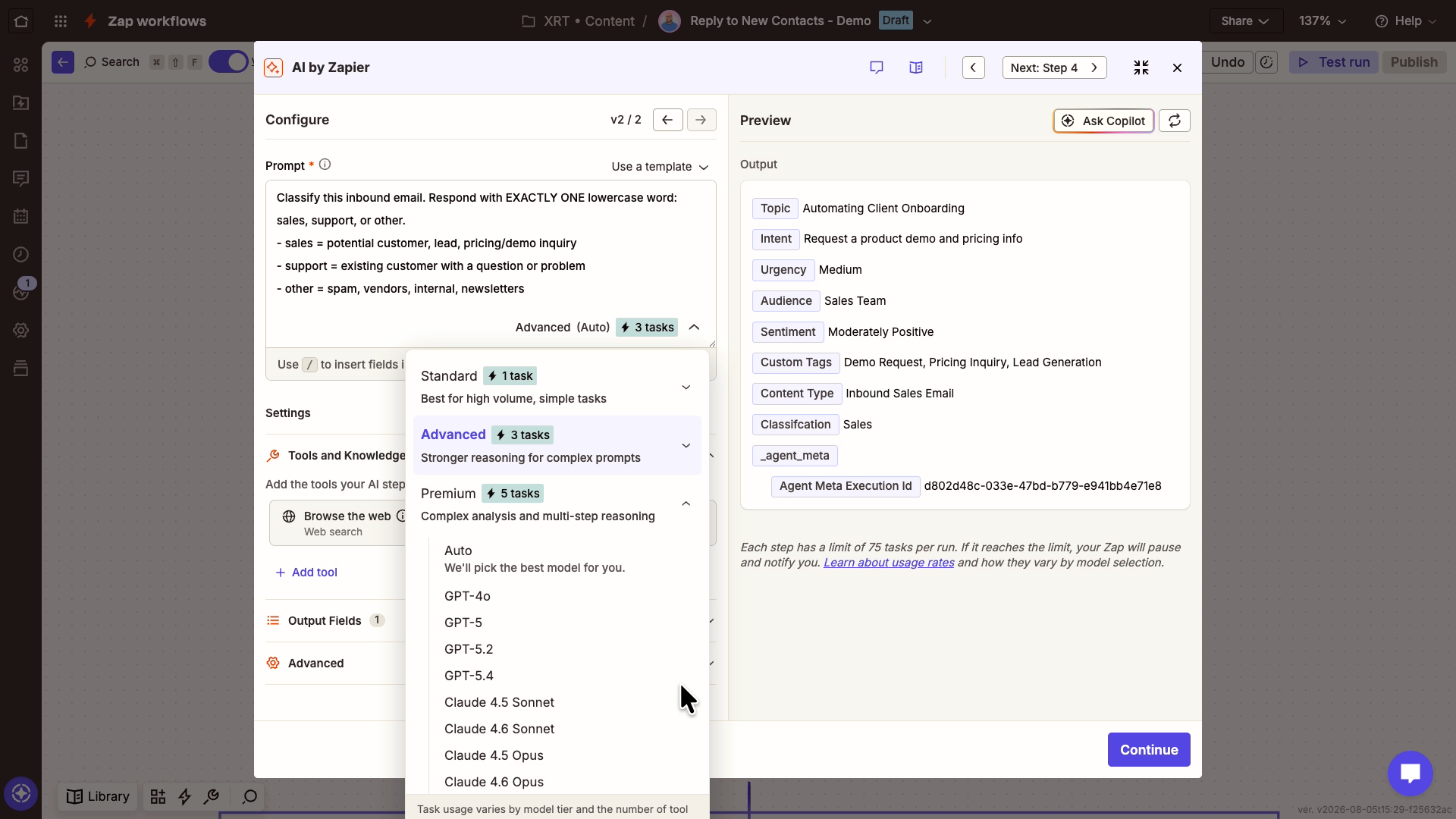
Task: Open the Use a template dropdown
Action: tap(660, 167)
